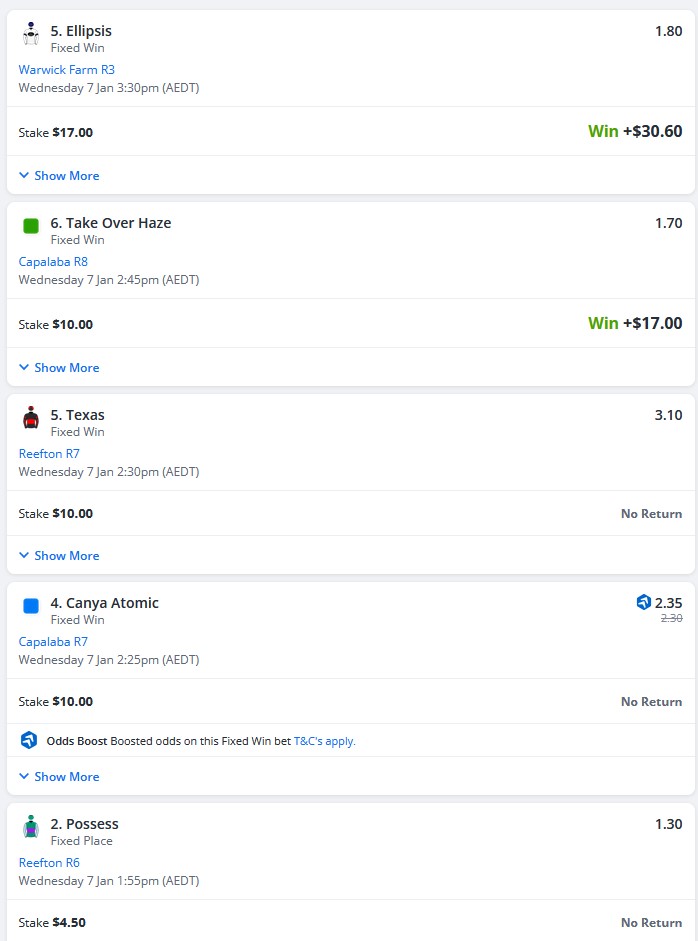The height and width of the screenshot is (941, 698).
Task: Click the 1.80 odds on Ellipsis
Action: click(669, 31)
